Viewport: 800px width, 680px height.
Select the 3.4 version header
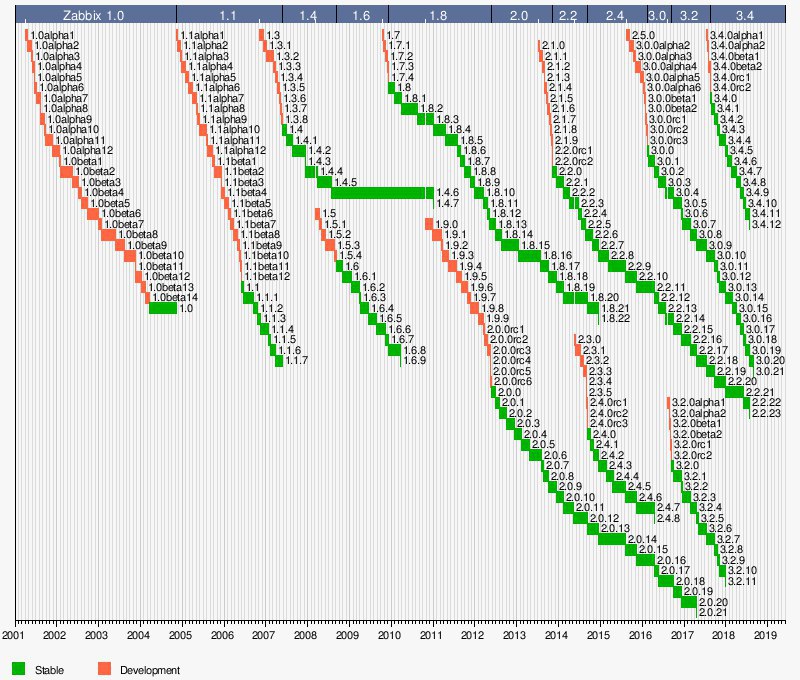[747, 15]
